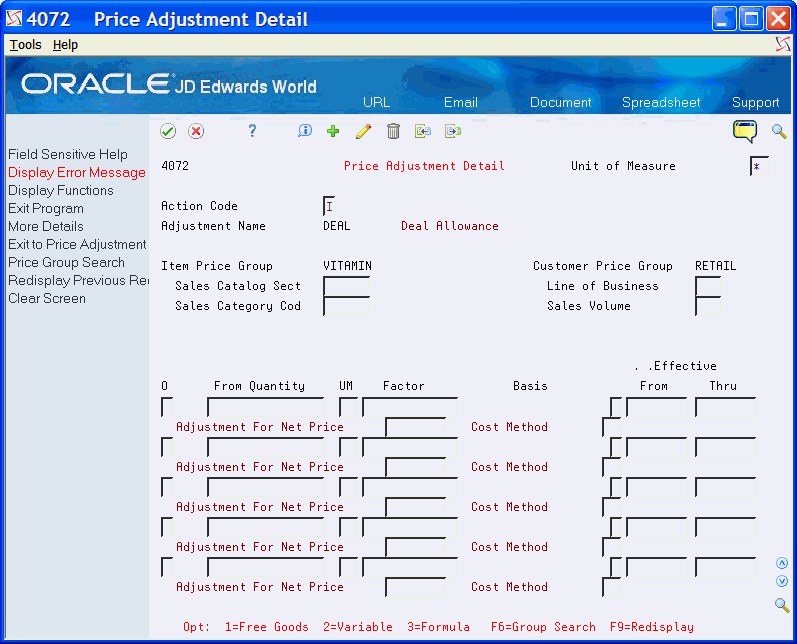Open the yellow chat bubble icon
This screenshot has height=644, width=797.
[745, 131]
